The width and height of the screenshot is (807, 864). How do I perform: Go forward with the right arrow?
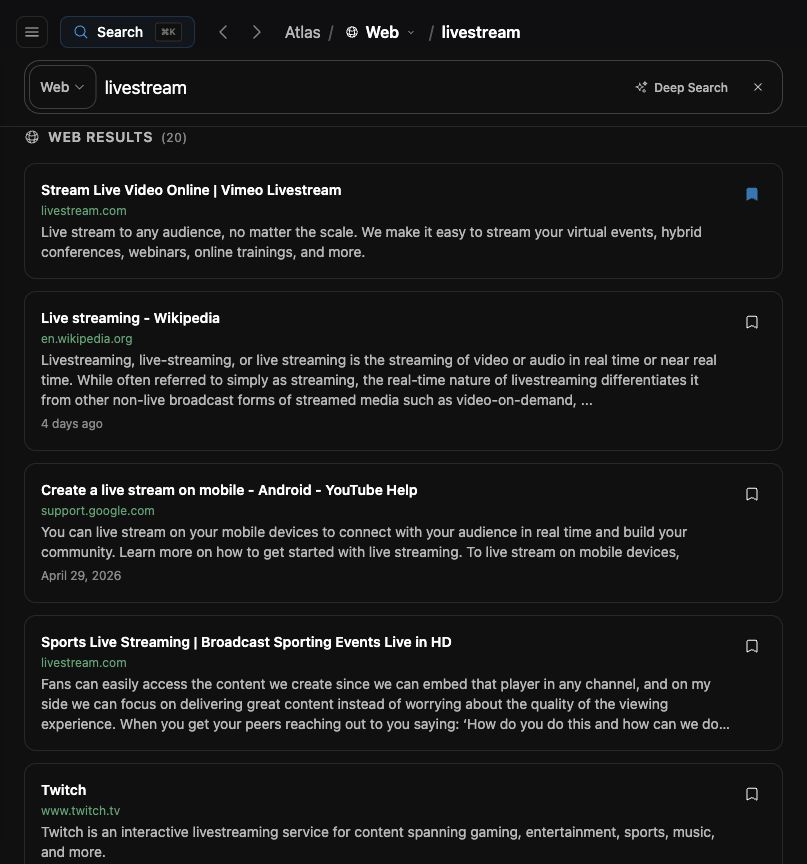(x=257, y=32)
